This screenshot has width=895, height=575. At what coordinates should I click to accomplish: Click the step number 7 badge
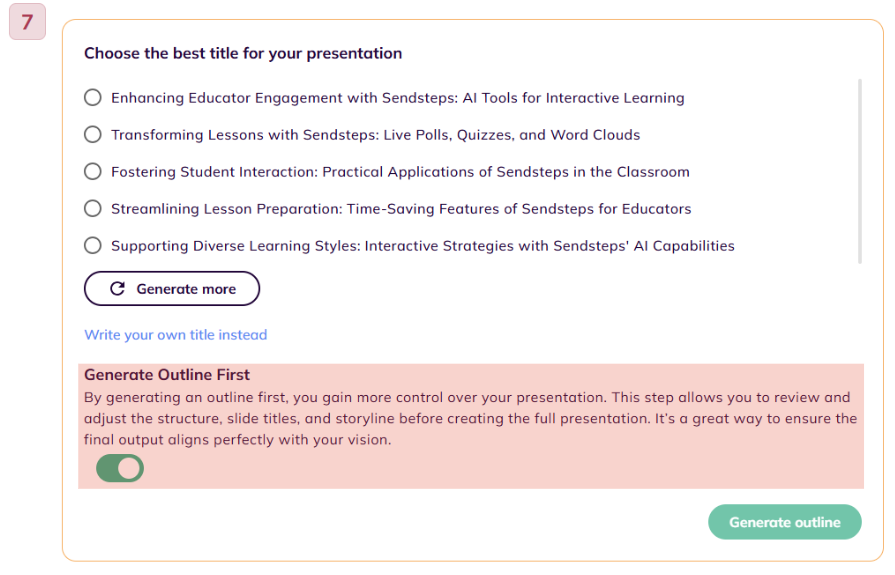(x=27, y=22)
